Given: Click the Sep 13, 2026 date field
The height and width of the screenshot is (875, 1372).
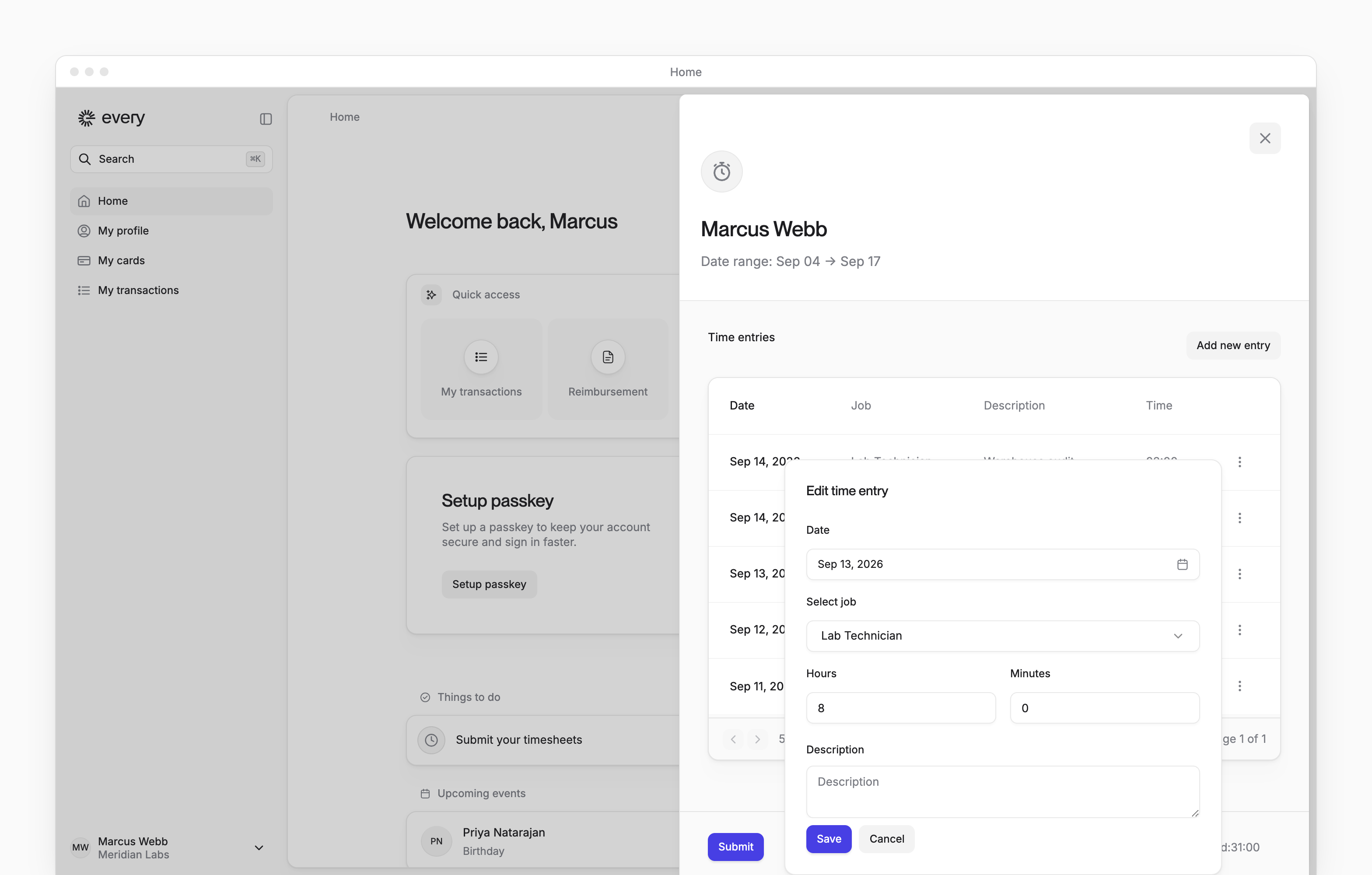Looking at the screenshot, I should [1002, 564].
